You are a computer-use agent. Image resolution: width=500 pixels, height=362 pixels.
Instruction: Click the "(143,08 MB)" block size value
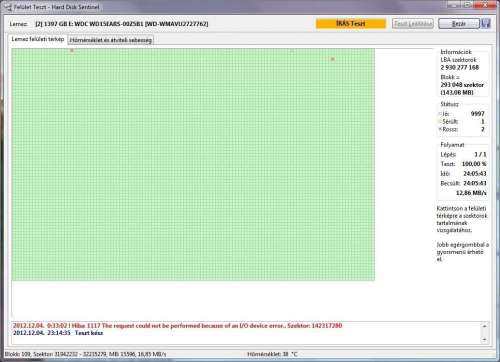point(457,93)
